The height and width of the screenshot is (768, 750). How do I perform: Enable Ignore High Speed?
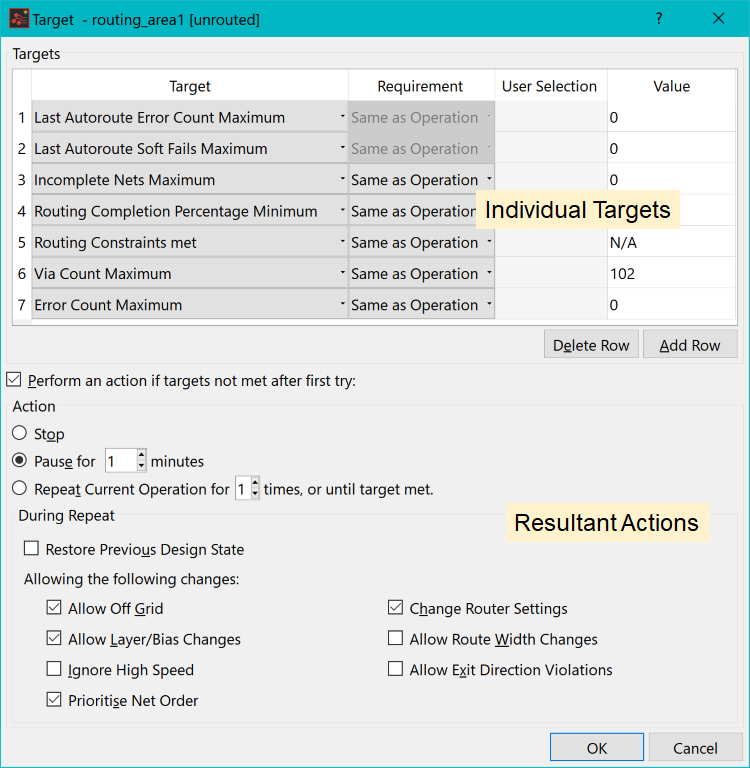54,669
